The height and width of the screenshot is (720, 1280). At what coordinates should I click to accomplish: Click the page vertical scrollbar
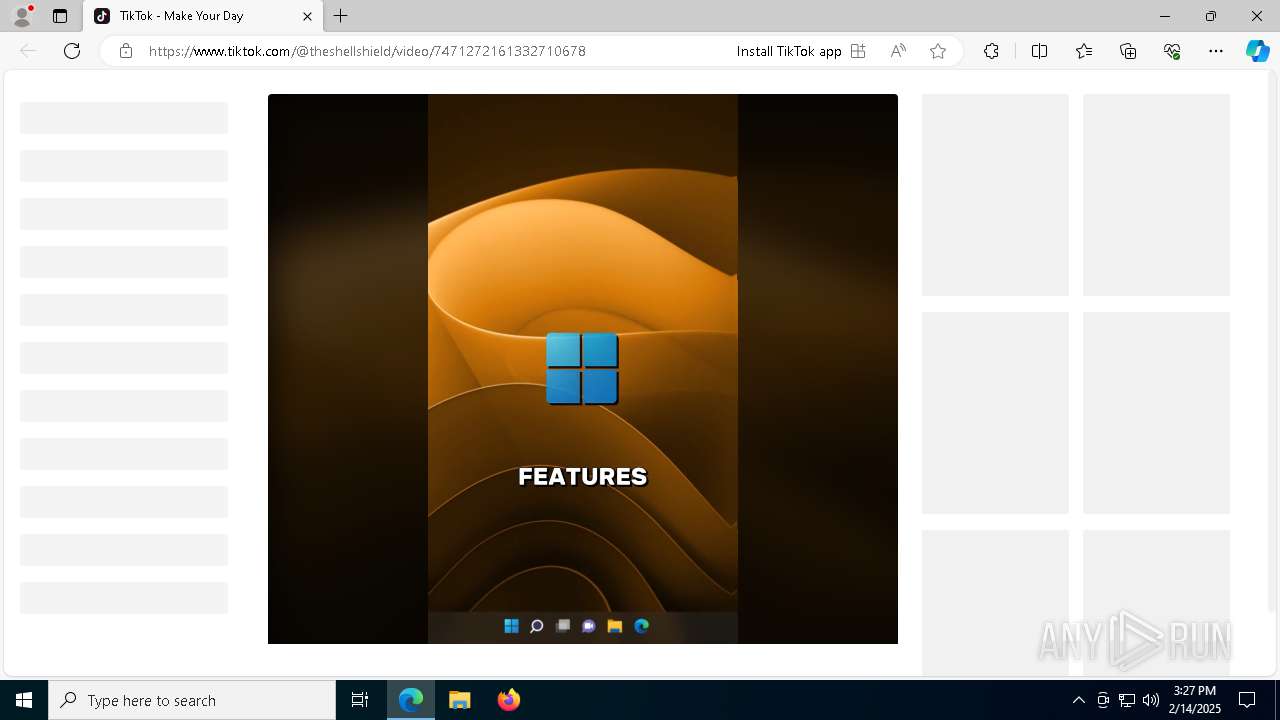point(1273,340)
